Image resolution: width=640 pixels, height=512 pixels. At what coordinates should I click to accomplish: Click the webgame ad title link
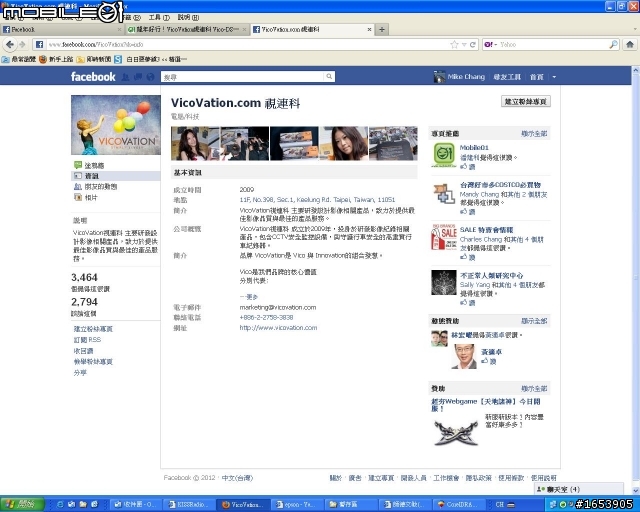(486, 405)
